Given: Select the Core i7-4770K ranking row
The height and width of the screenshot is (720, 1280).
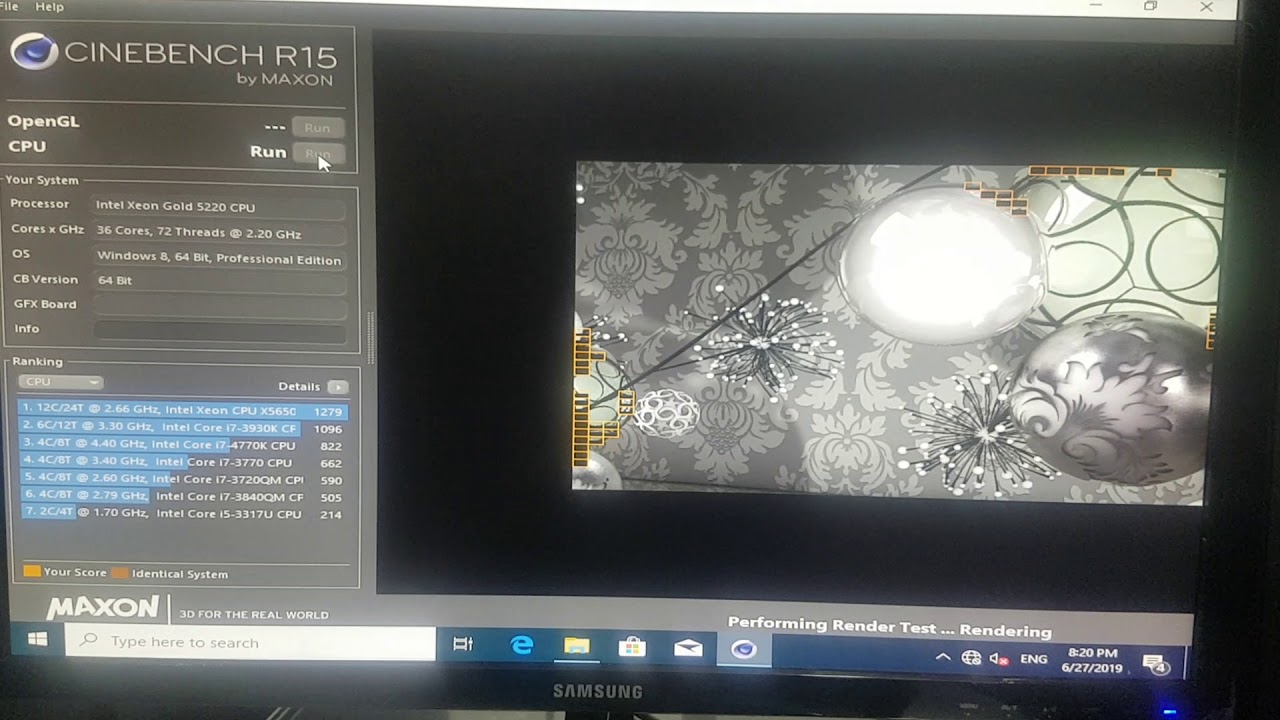Looking at the screenshot, I should pyautogui.click(x=182, y=445).
